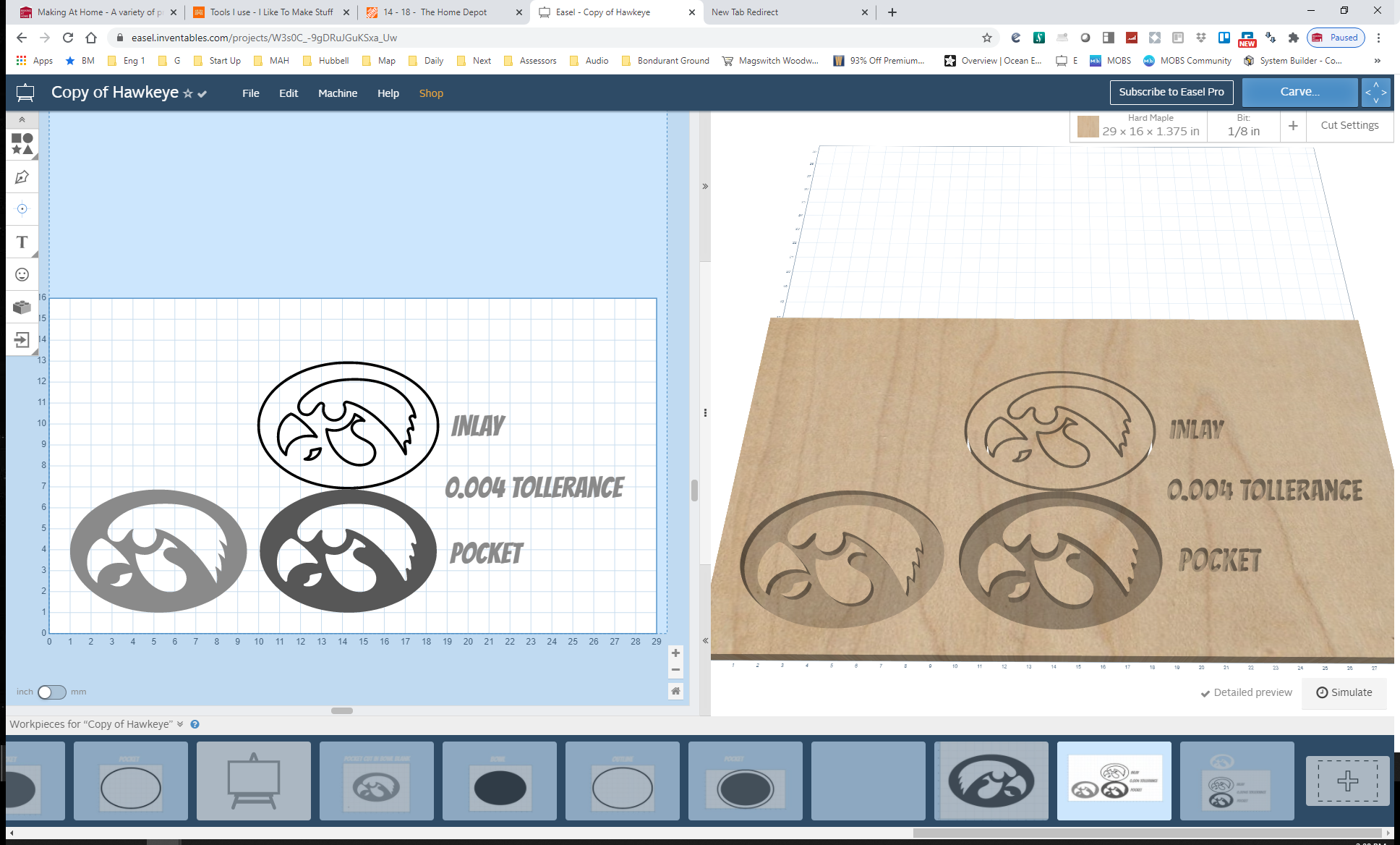Open the Apps bookmarks shortcut

pyautogui.click(x=35, y=61)
